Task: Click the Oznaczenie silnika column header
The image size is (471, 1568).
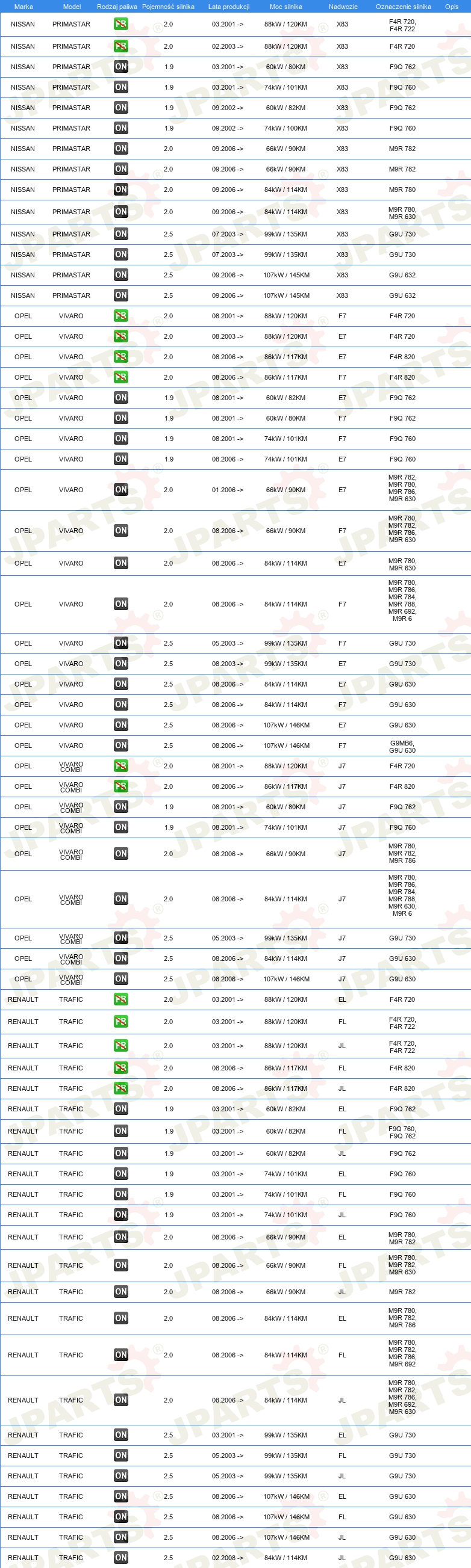Action: (404, 7)
